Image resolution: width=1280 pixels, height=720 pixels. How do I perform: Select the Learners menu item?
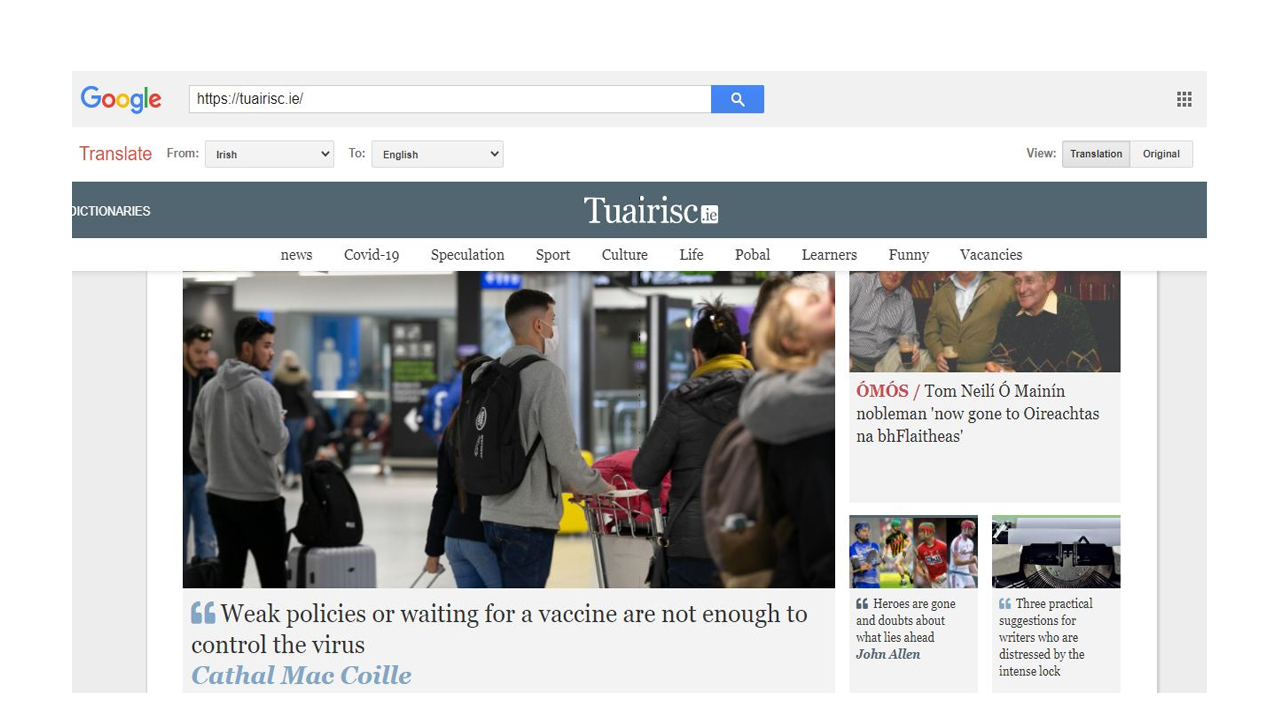tap(829, 255)
